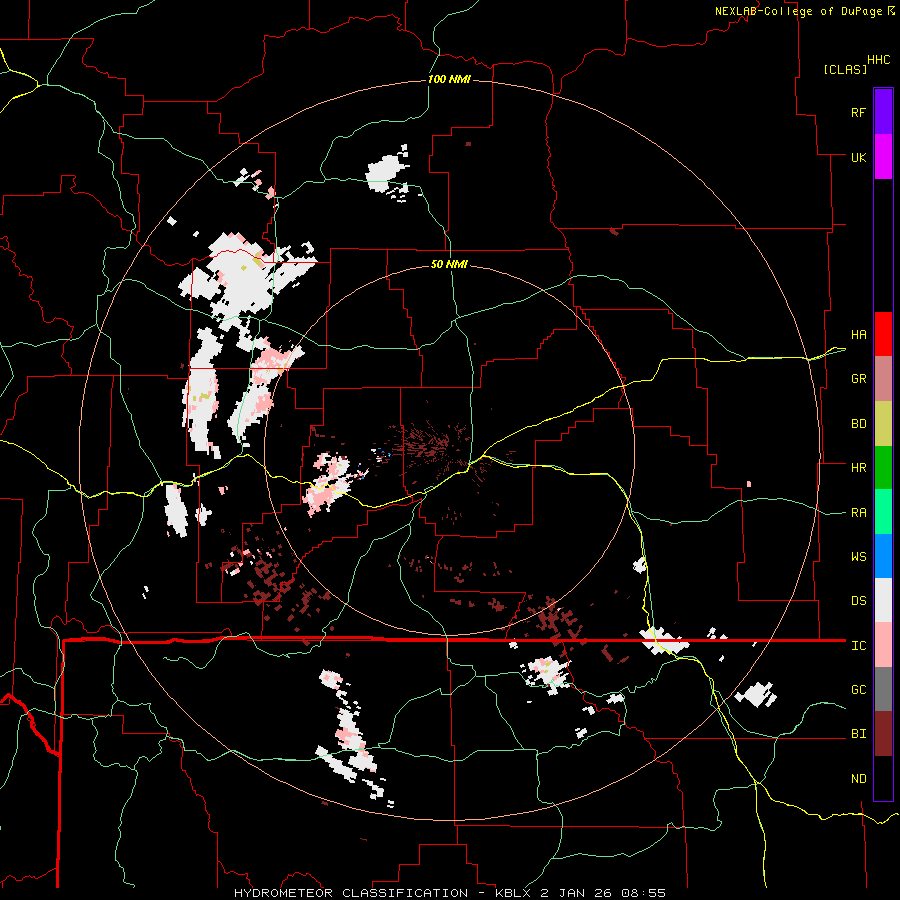Click the UK magenta legend swatch

click(x=883, y=157)
